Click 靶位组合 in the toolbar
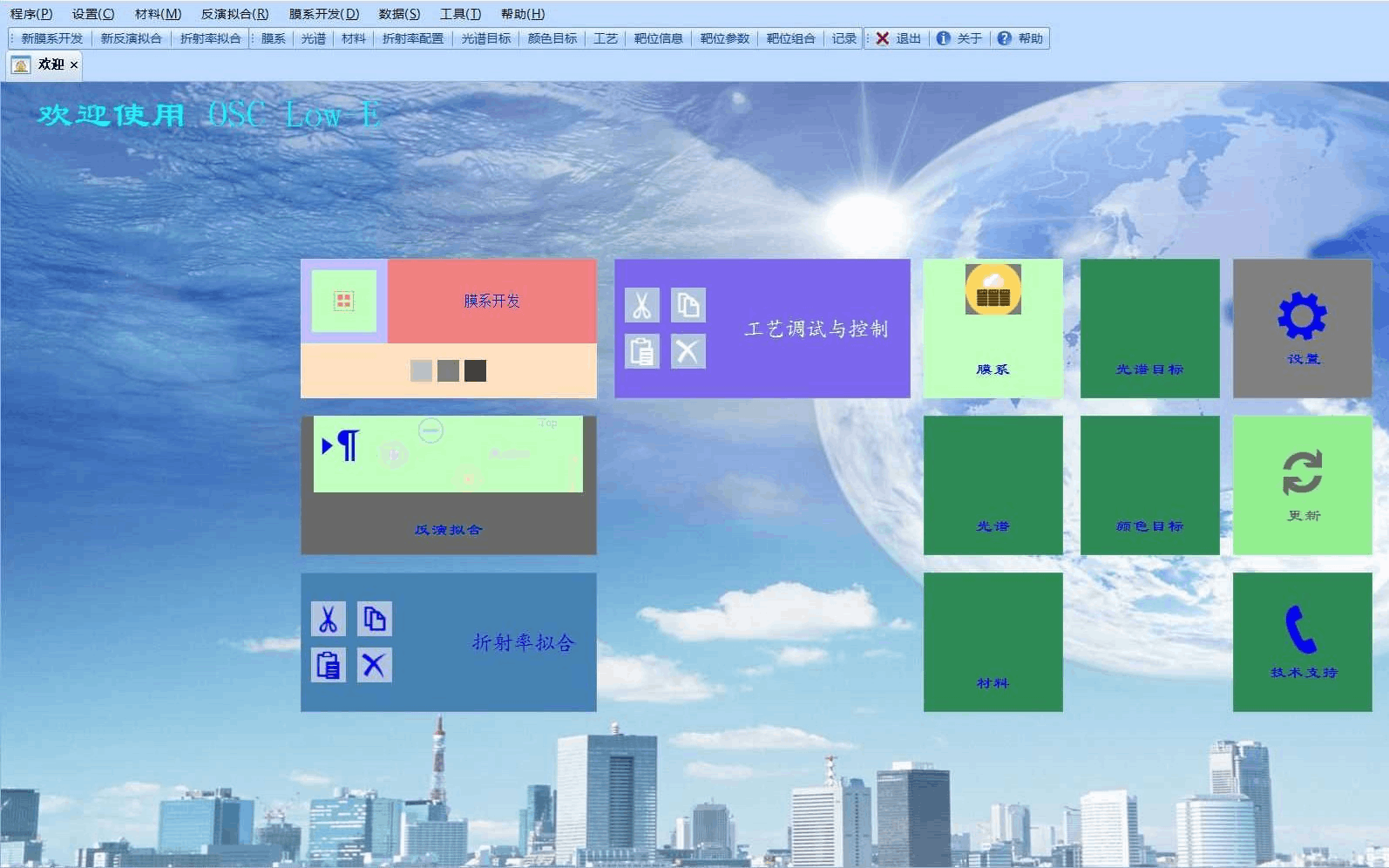 (791, 38)
